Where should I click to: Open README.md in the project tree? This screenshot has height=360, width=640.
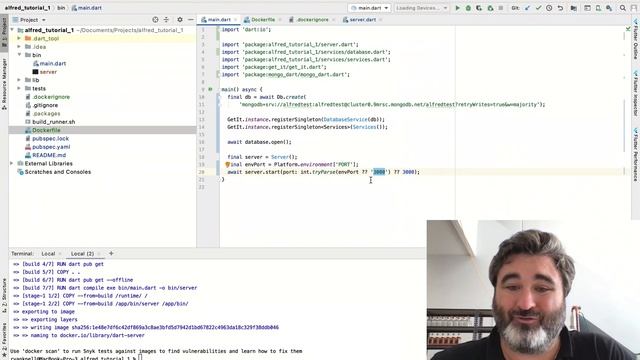pyautogui.click(x=49, y=155)
